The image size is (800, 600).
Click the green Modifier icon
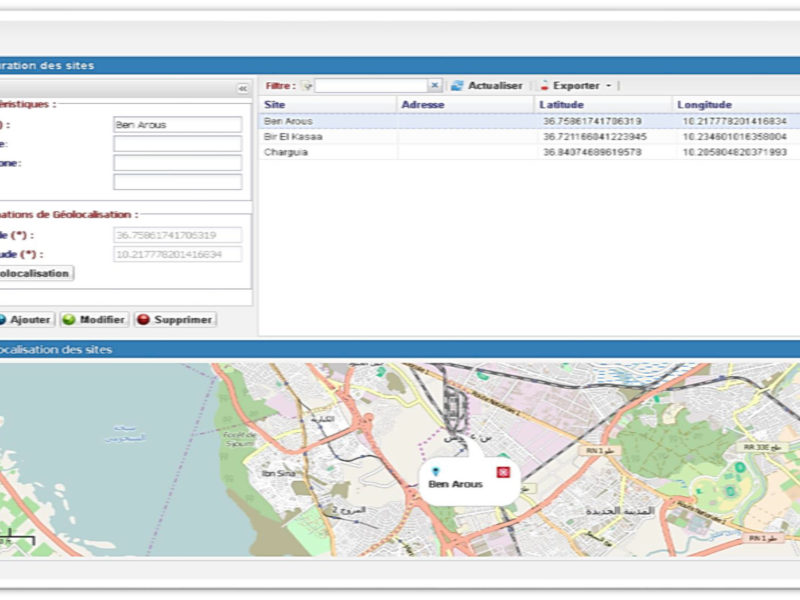pyautogui.click(x=68, y=320)
